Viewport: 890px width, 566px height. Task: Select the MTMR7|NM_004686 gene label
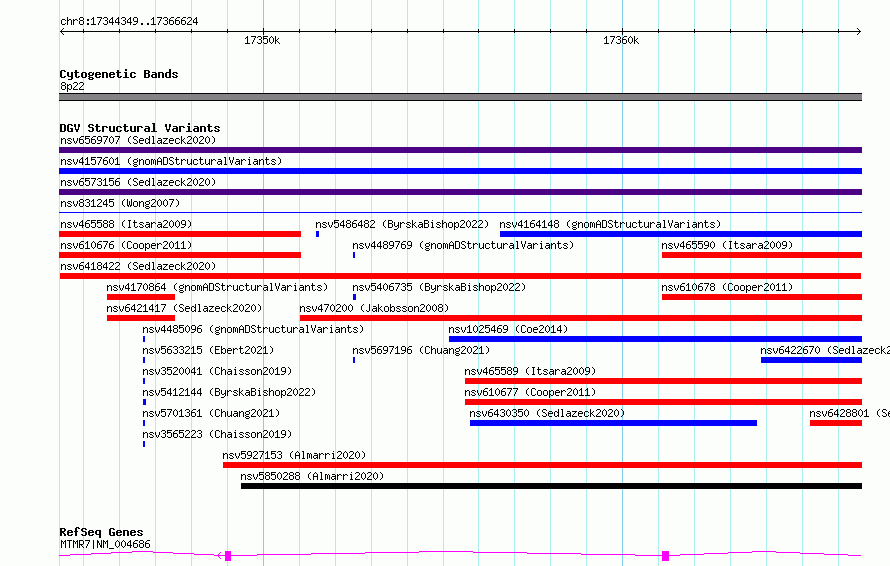(106, 544)
